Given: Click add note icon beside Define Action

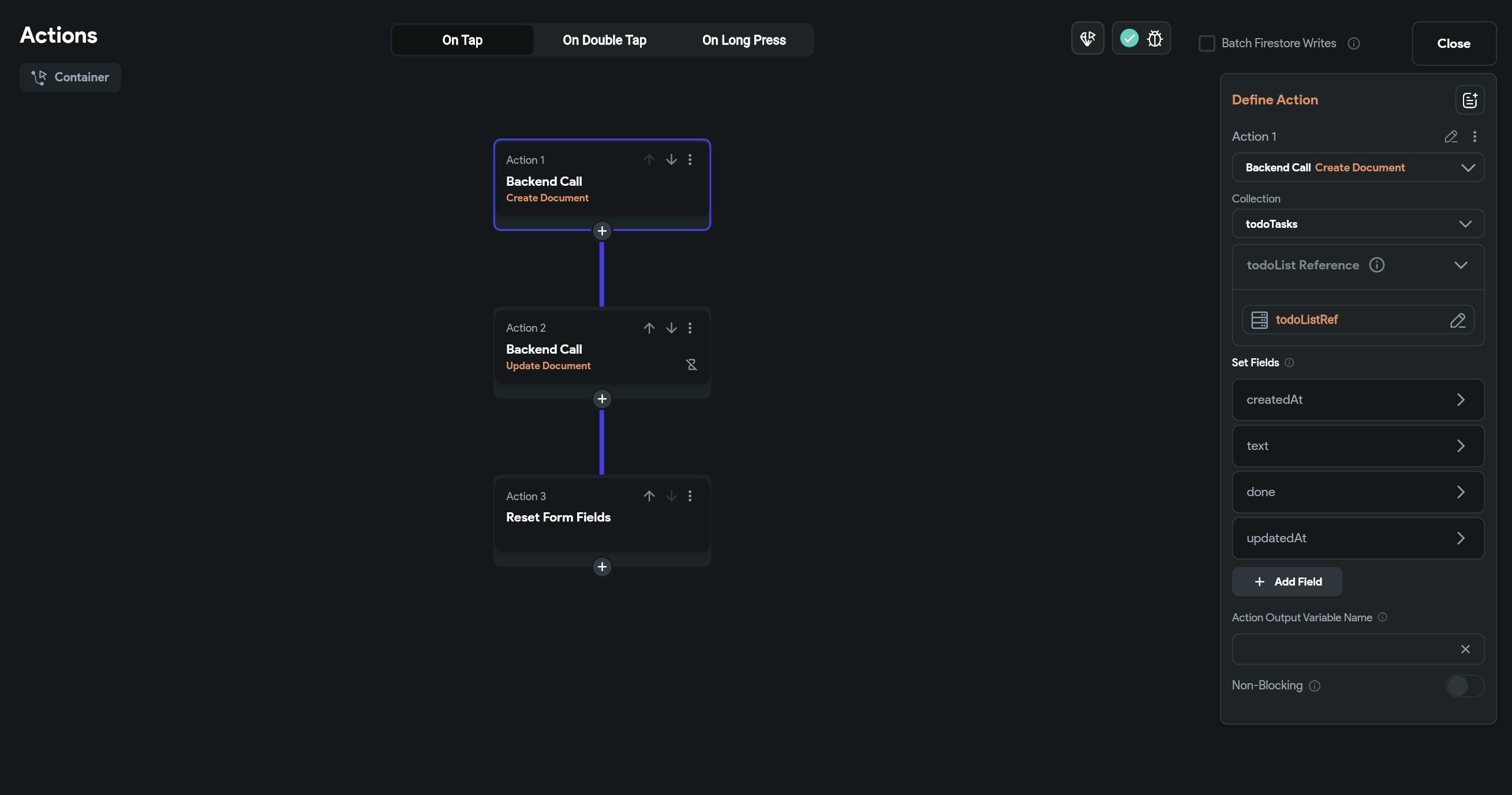Looking at the screenshot, I should point(1469,100).
